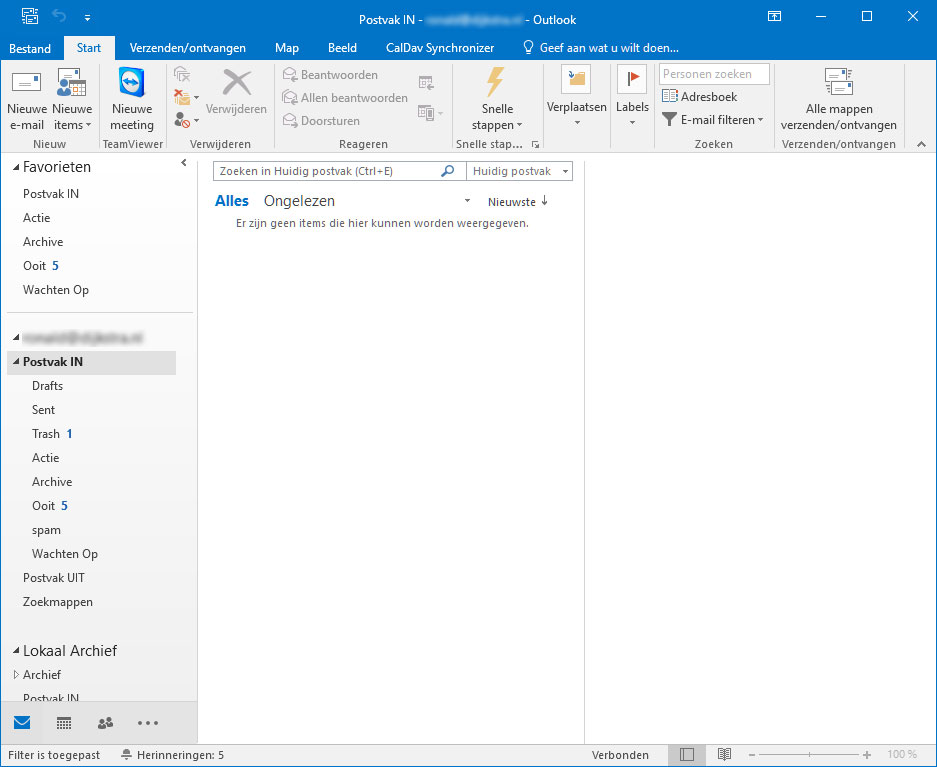Minimize the folder pane with the chevron
937x767 pixels.
pos(183,162)
